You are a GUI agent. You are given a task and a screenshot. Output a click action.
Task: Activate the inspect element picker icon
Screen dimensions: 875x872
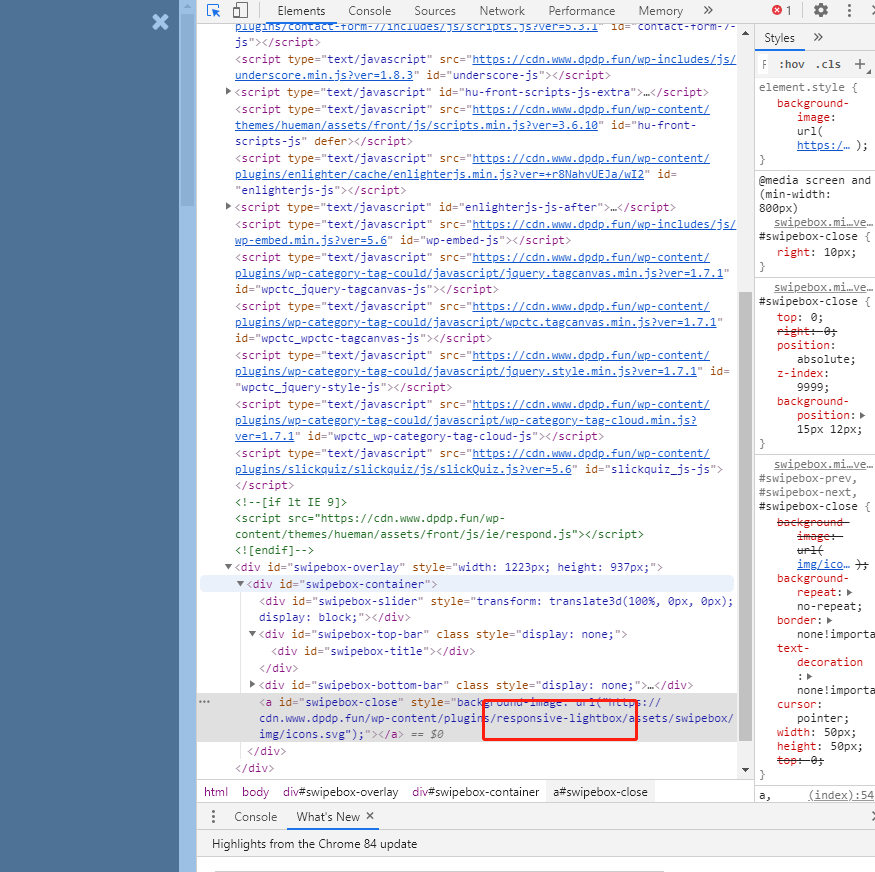point(213,11)
